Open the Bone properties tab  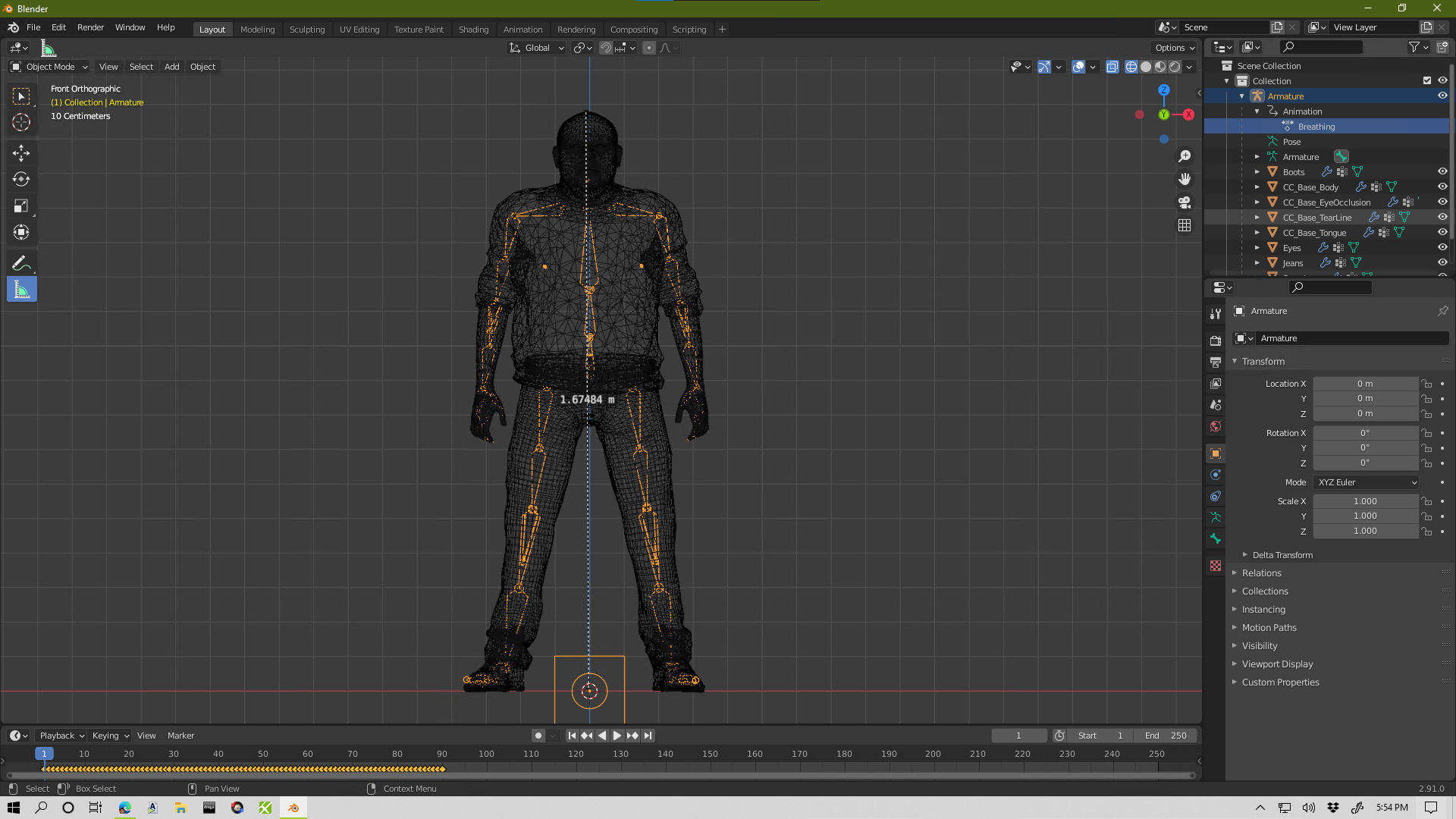[x=1216, y=538]
